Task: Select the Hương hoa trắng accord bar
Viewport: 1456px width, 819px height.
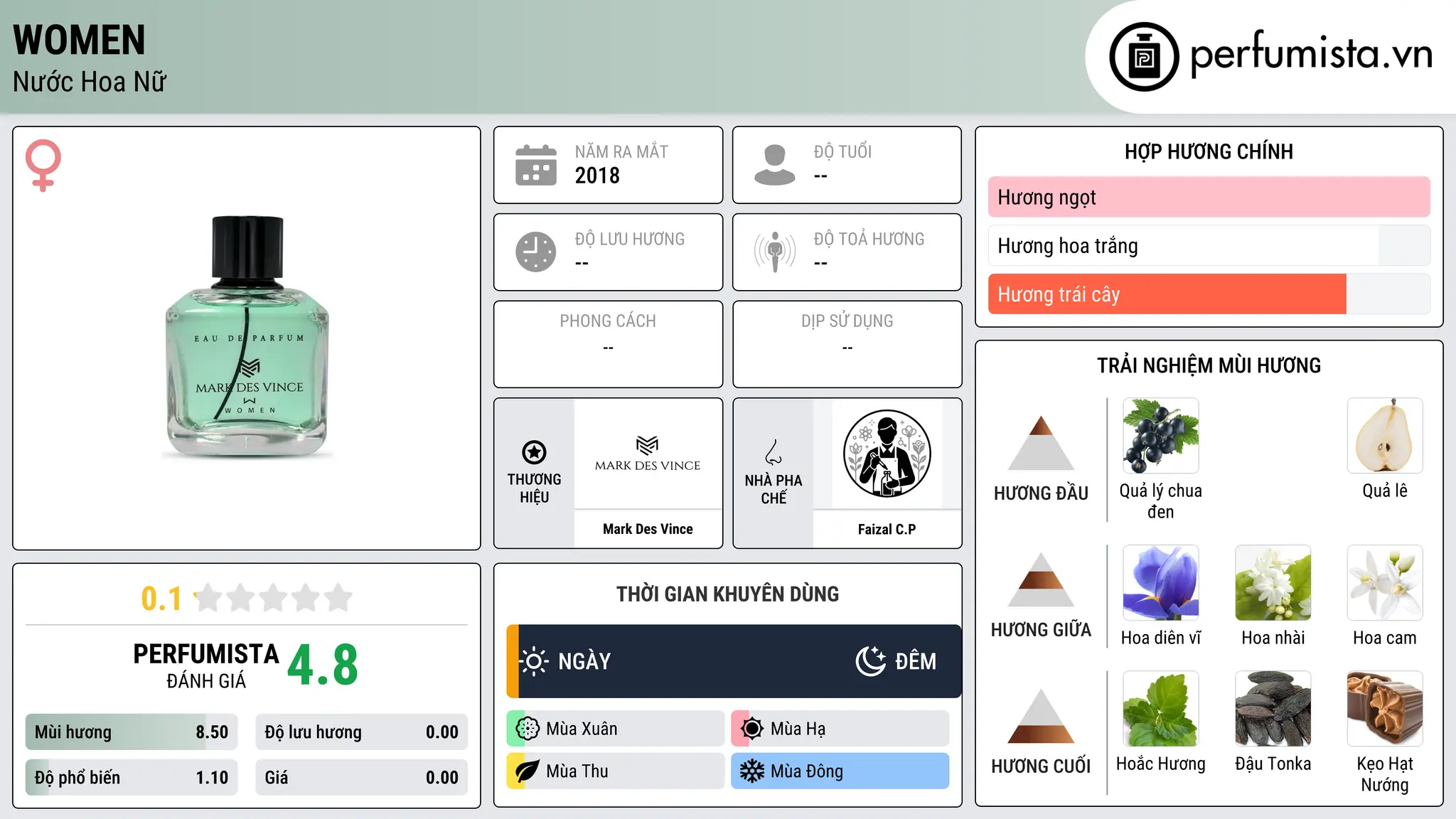Action: coord(1209,245)
